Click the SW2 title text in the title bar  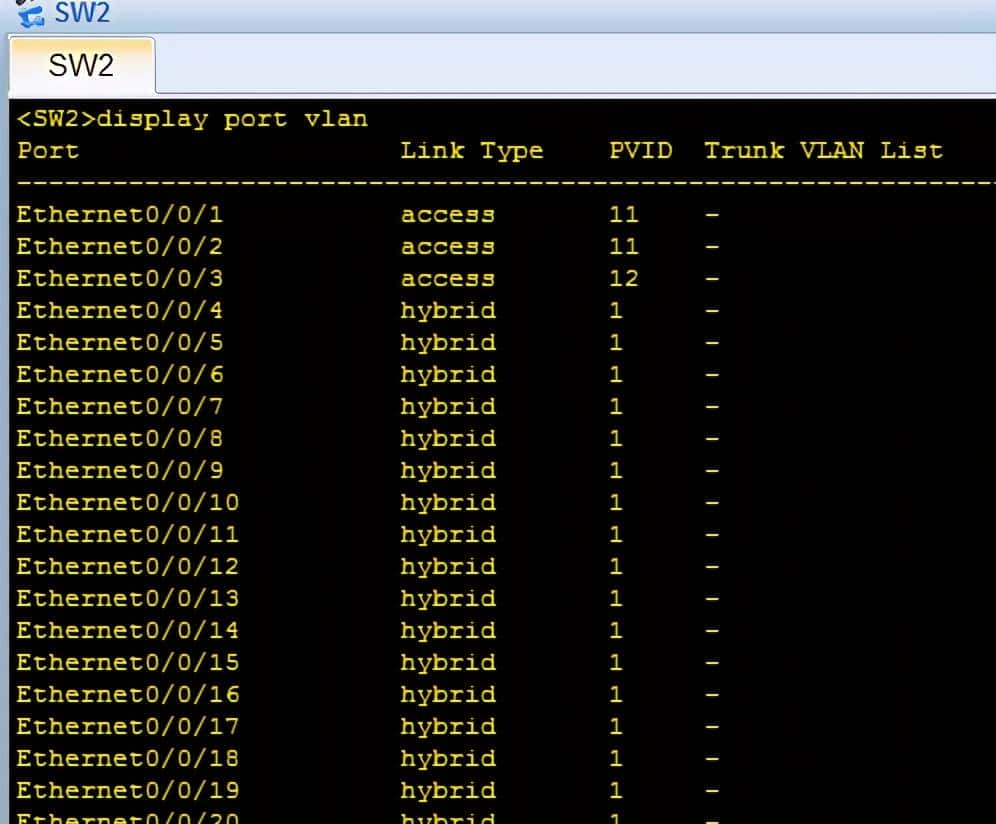point(82,12)
